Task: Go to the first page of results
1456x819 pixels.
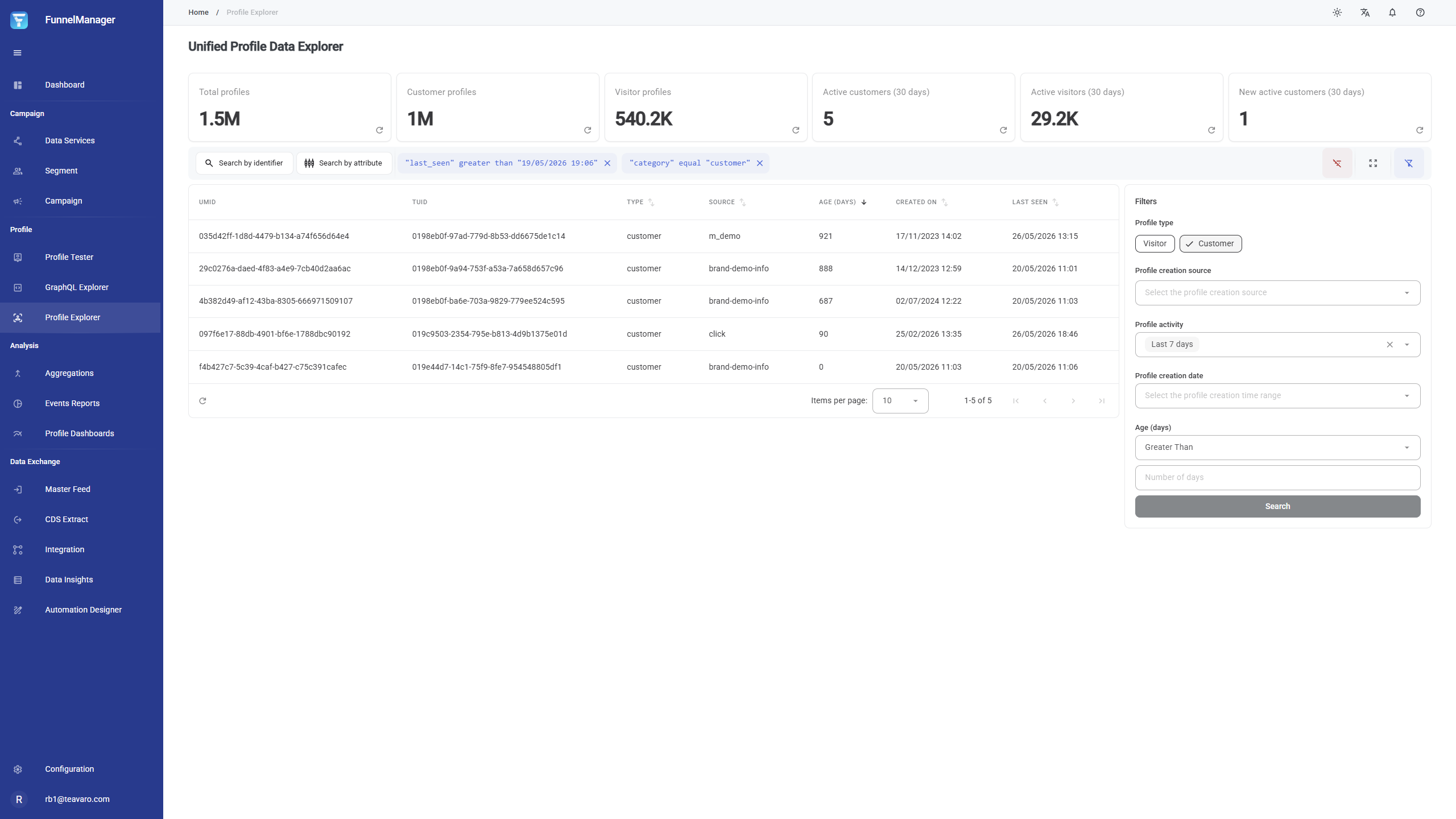Action: [x=1016, y=401]
